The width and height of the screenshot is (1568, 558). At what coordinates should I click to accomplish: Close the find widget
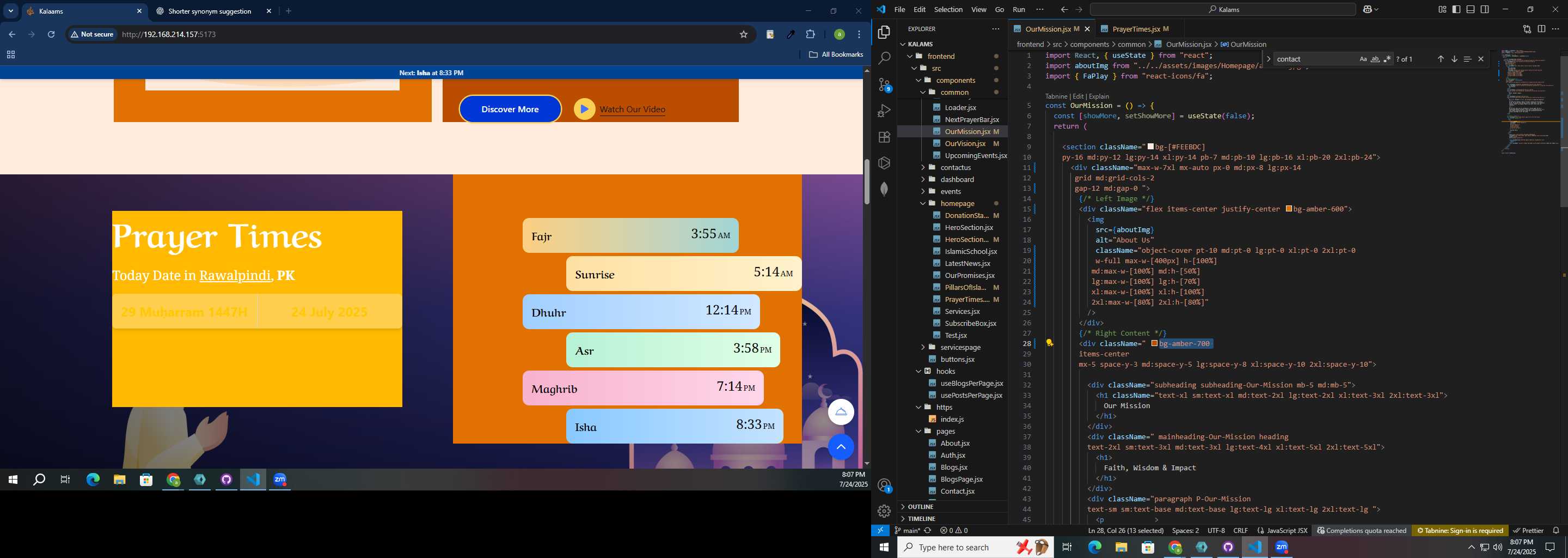pyautogui.click(x=1480, y=59)
